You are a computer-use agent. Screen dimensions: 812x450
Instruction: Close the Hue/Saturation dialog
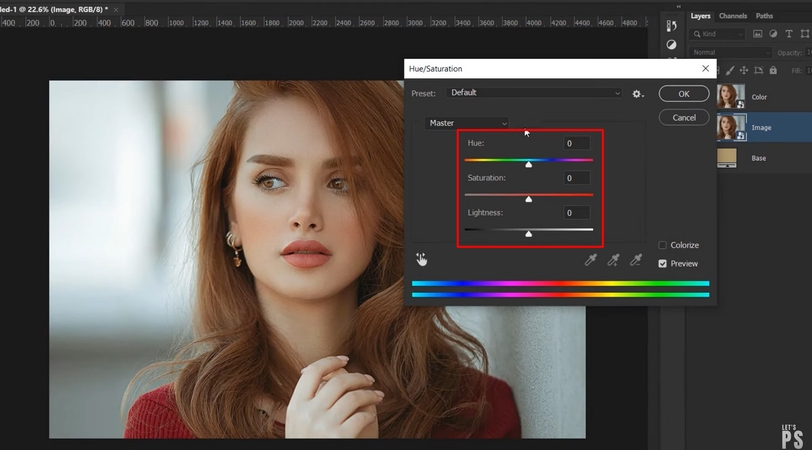[705, 68]
